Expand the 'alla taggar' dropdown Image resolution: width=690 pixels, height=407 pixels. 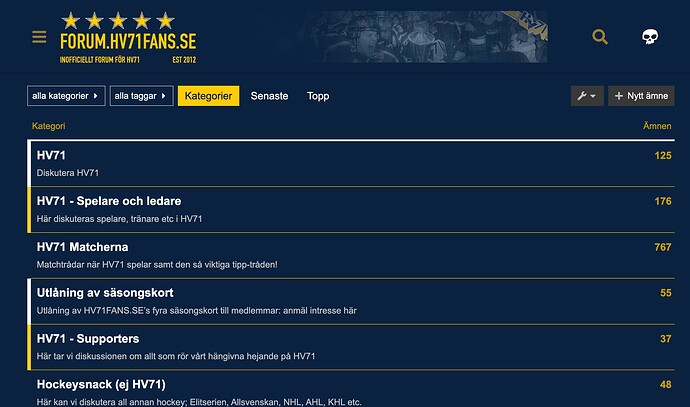click(x=141, y=96)
